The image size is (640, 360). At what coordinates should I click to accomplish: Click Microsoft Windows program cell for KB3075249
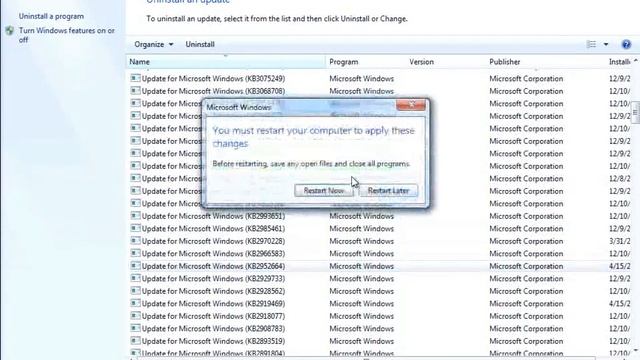(x=362, y=78)
